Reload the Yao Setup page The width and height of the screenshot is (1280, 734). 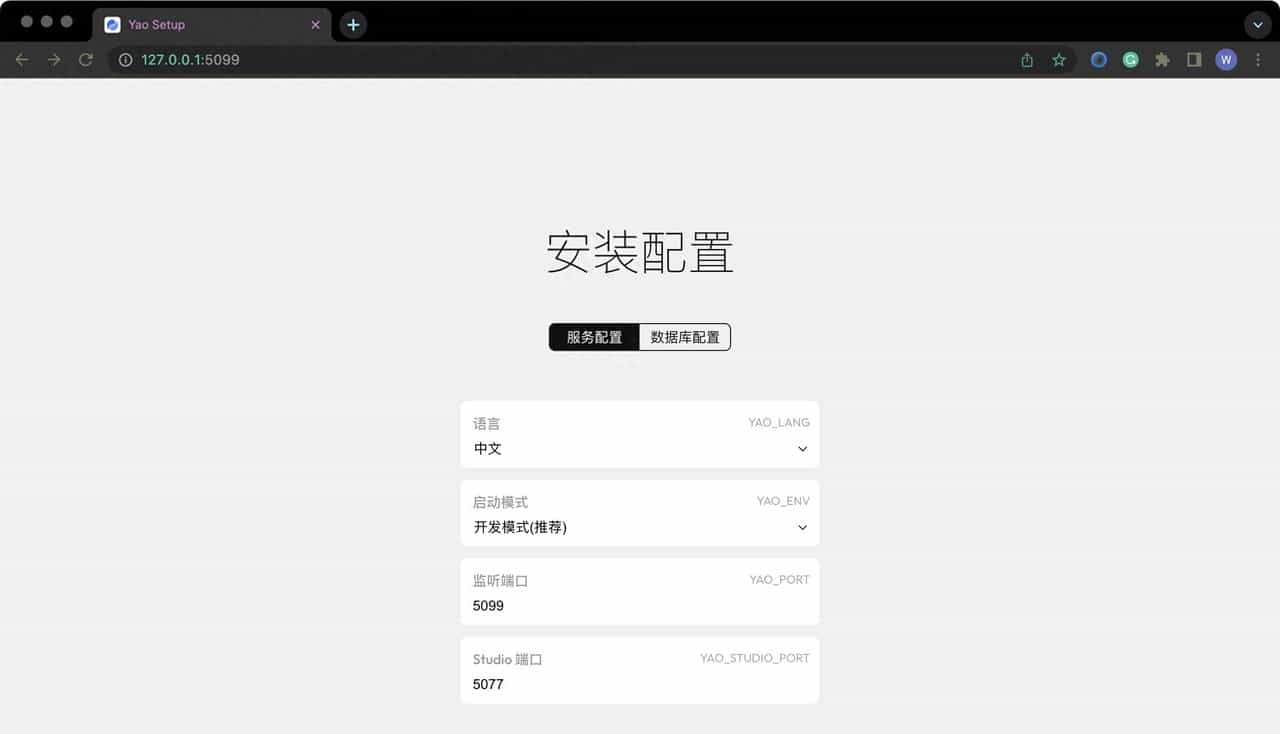click(x=86, y=60)
